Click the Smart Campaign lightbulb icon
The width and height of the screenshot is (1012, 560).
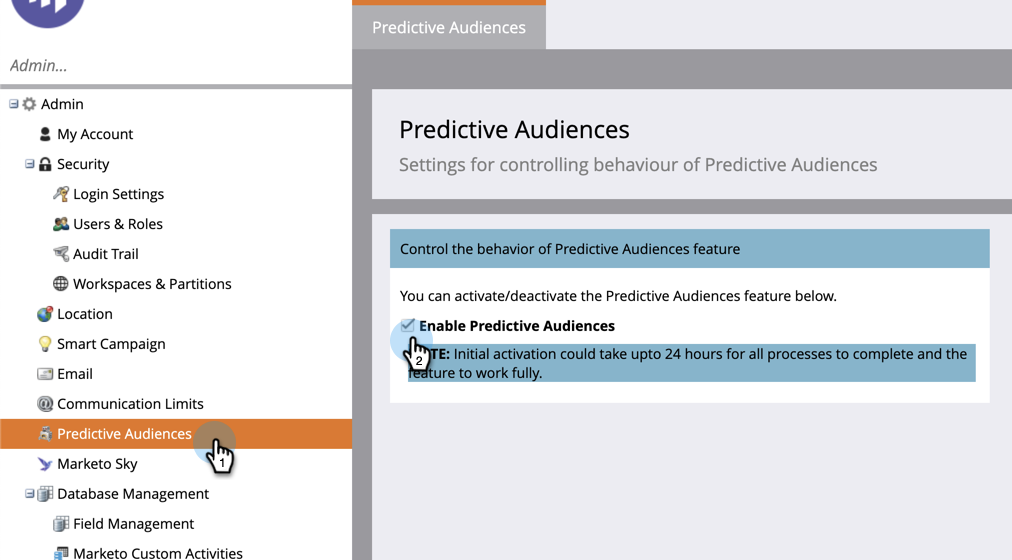coord(45,344)
